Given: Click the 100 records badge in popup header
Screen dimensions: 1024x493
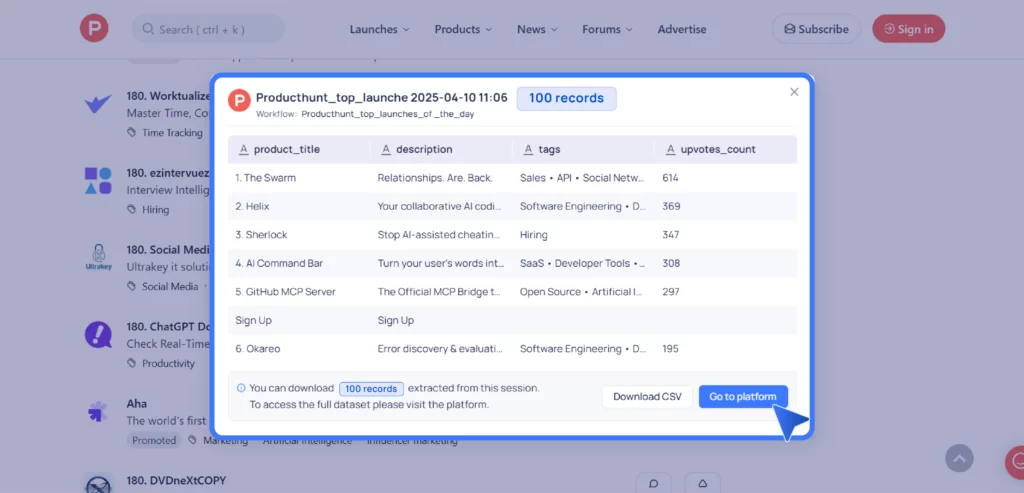Looking at the screenshot, I should tap(566, 99).
